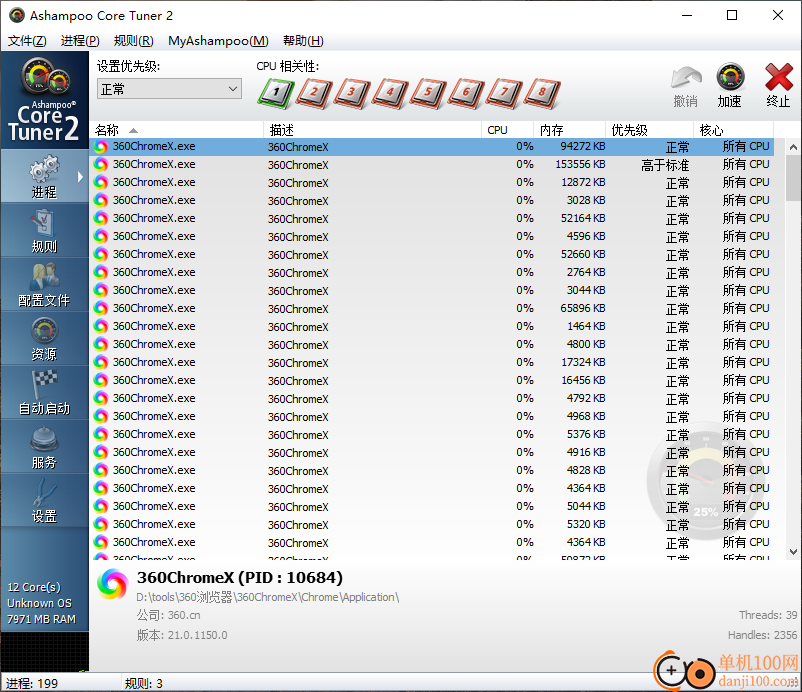The width and height of the screenshot is (802, 692).
Task: Select the process using 4800 KB
Action: pyautogui.click(x=432, y=344)
